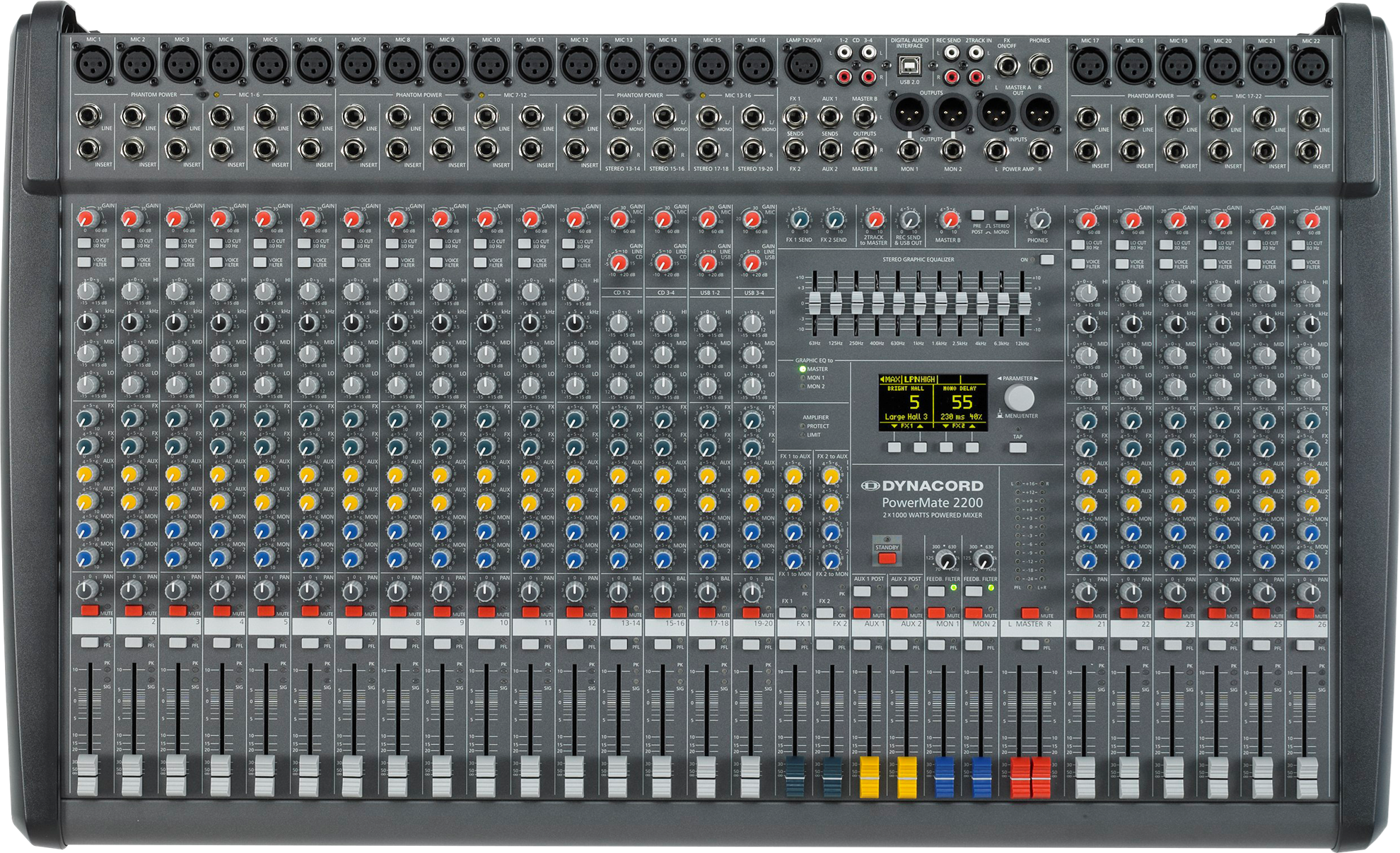
Task: Grab the FX 1 return fader
Action: tap(795, 776)
